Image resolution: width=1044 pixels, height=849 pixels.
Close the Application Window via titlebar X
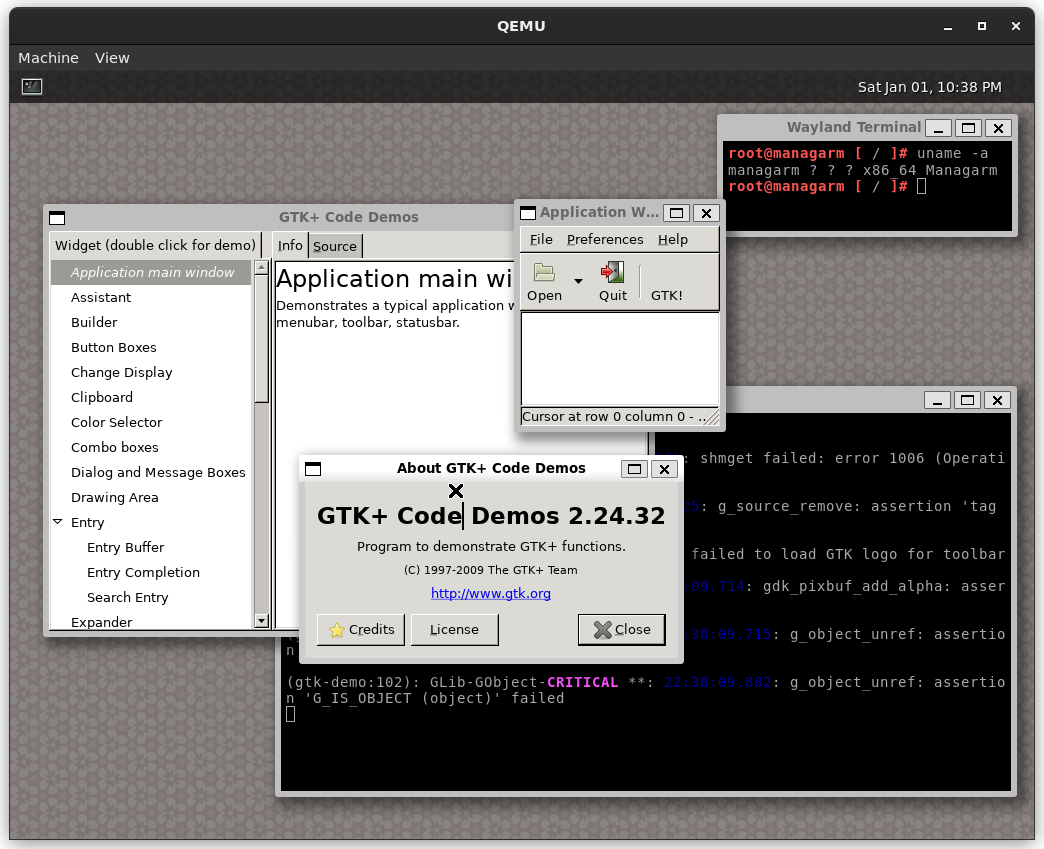tap(706, 213)
